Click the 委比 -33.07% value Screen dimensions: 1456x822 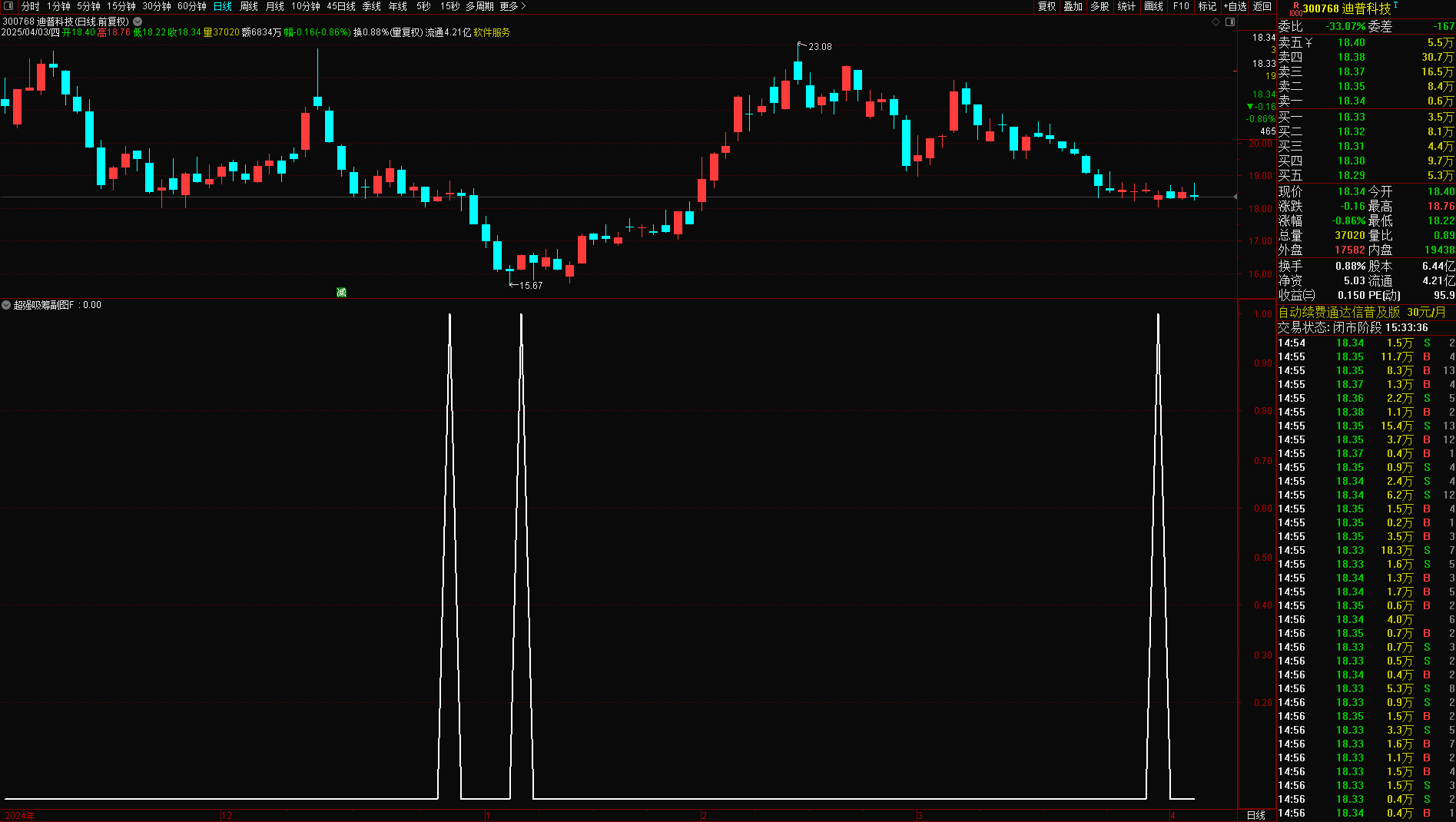click(x=1345, y=26)
